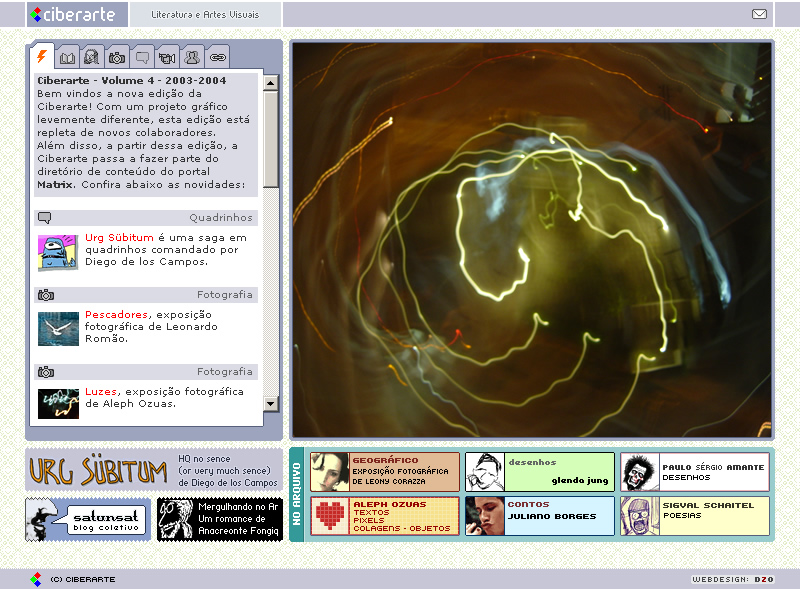800x589 pixels.
Task: Open the Webdesign DZO credit link
Action: click(733, 579)
